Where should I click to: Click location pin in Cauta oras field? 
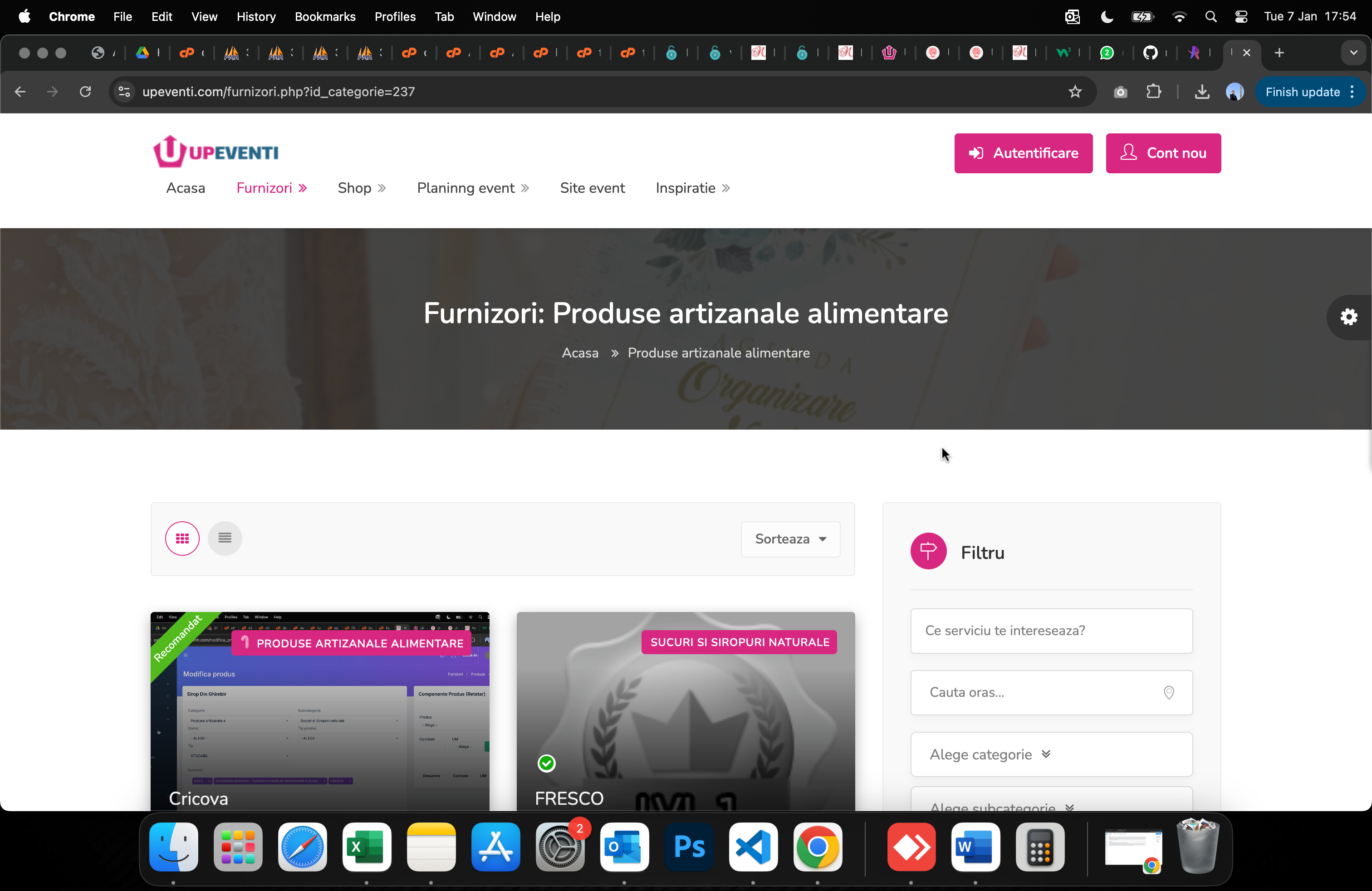tap(1168, 692)
